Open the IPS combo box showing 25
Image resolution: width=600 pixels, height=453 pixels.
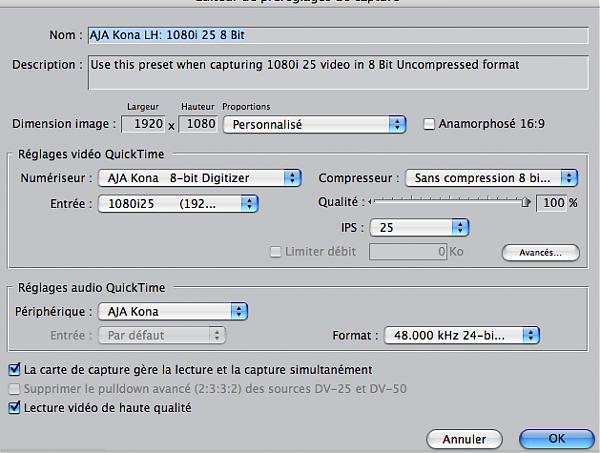[419, 228]
